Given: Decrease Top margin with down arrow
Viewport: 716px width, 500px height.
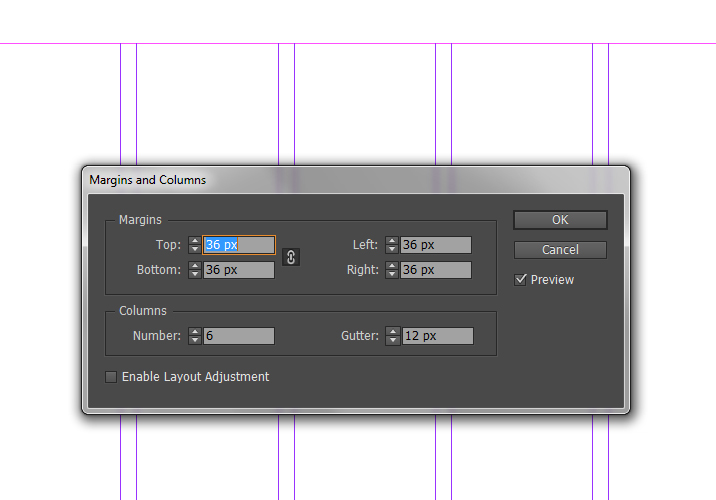Looking at the screenshot, I should point(195,249).
